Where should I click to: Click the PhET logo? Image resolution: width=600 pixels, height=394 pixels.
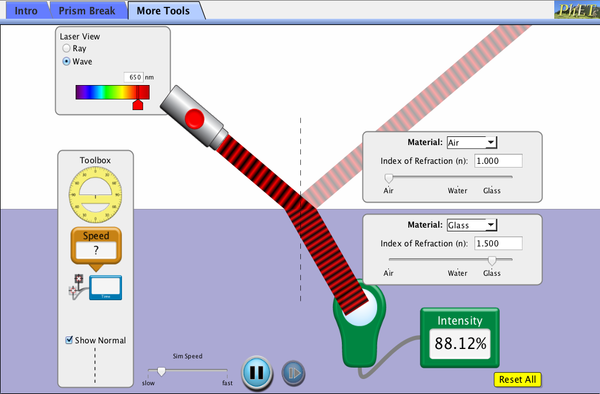pyautogui.click(x=577, y=10)
